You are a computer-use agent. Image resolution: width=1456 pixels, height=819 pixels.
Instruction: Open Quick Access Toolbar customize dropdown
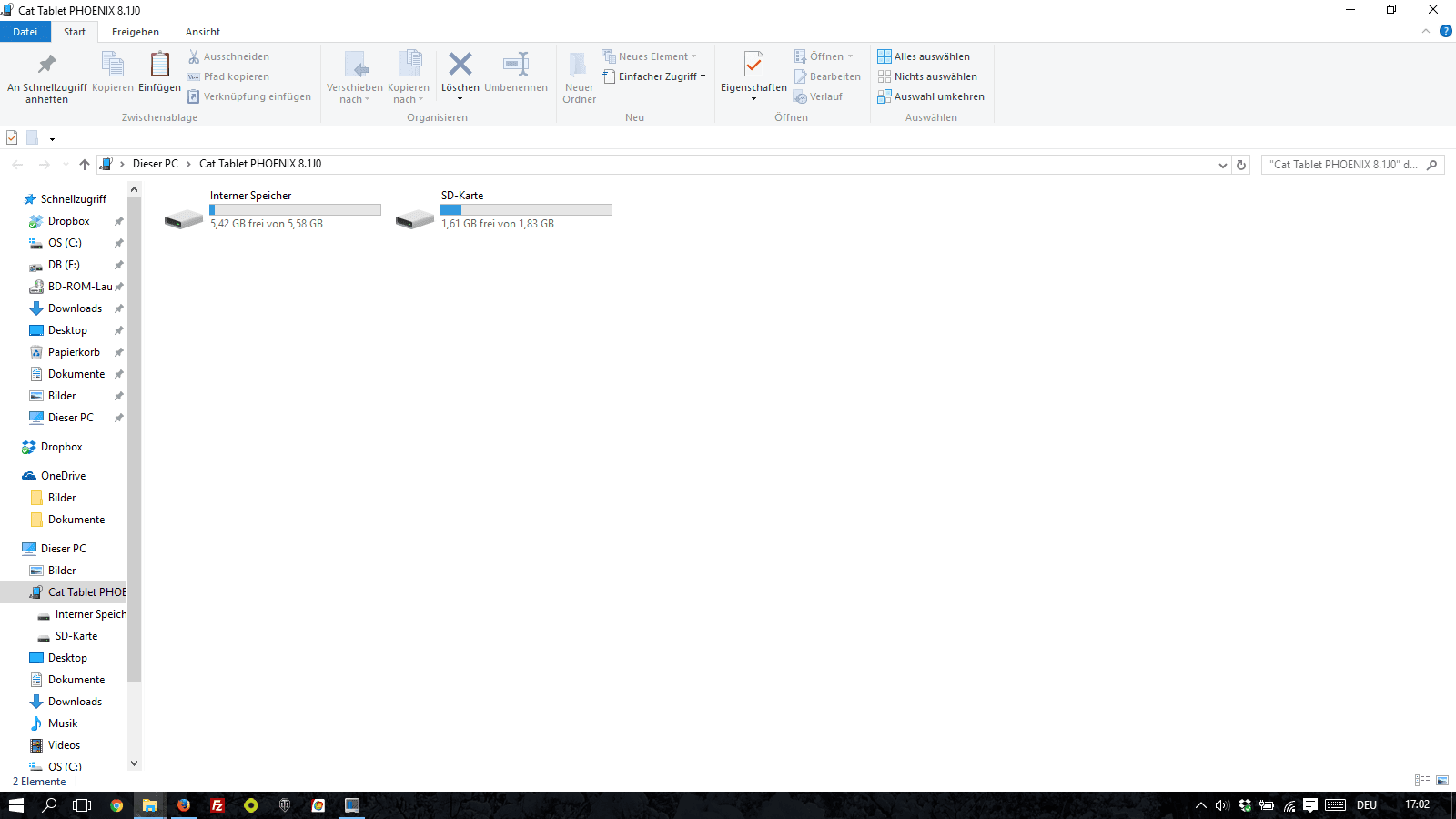[52, 138]
